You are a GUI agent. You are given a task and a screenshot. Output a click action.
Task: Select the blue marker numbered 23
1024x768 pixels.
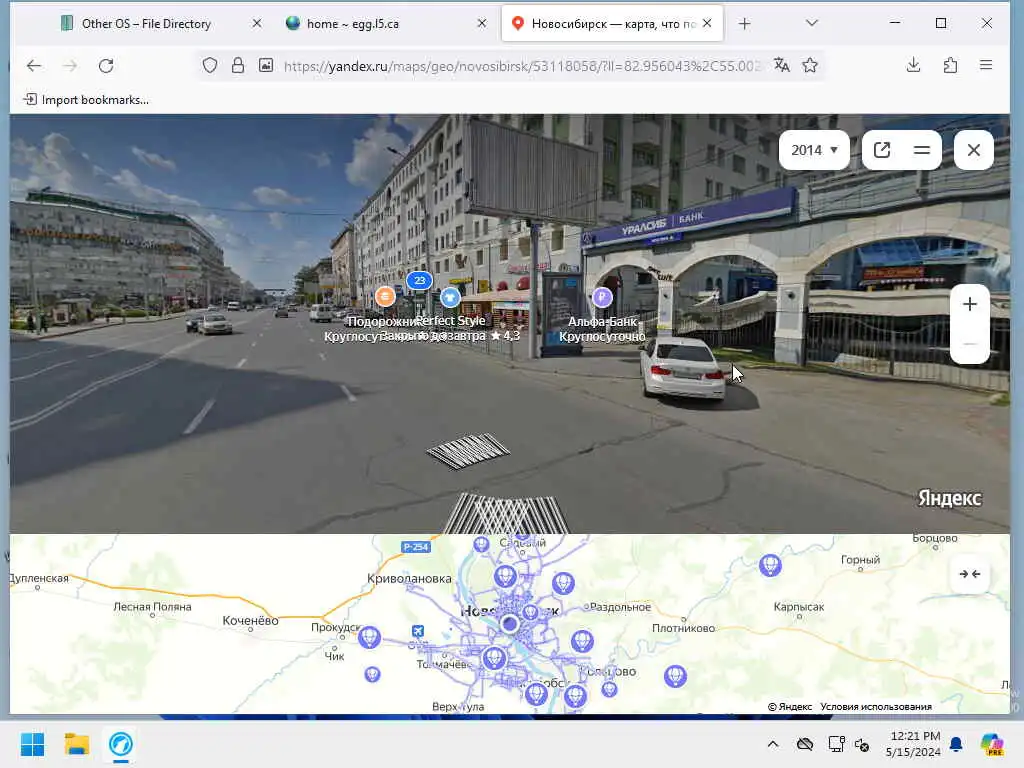coord(419,280)
